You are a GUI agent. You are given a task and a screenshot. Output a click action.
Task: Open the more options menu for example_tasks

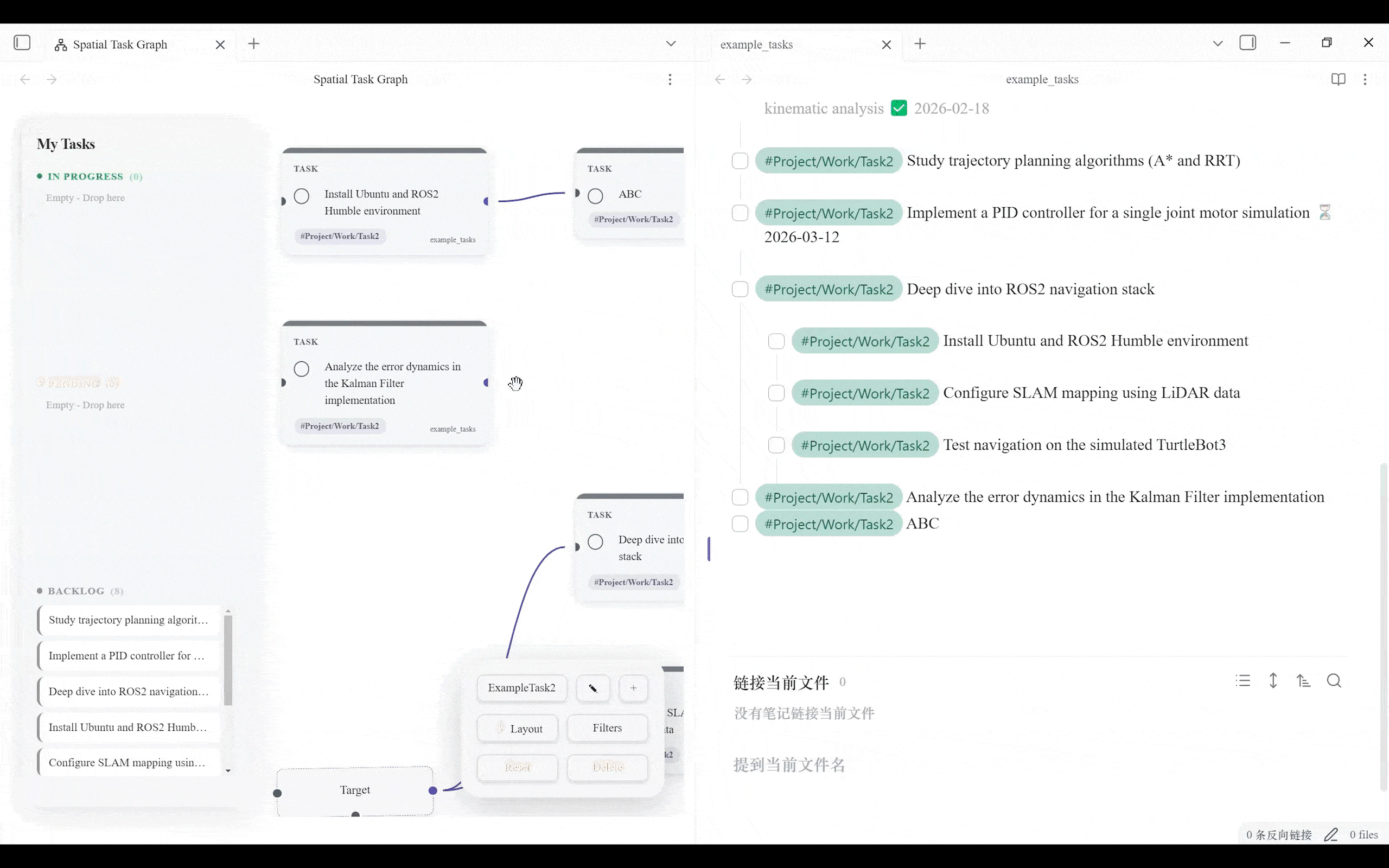coord(1365,79)
